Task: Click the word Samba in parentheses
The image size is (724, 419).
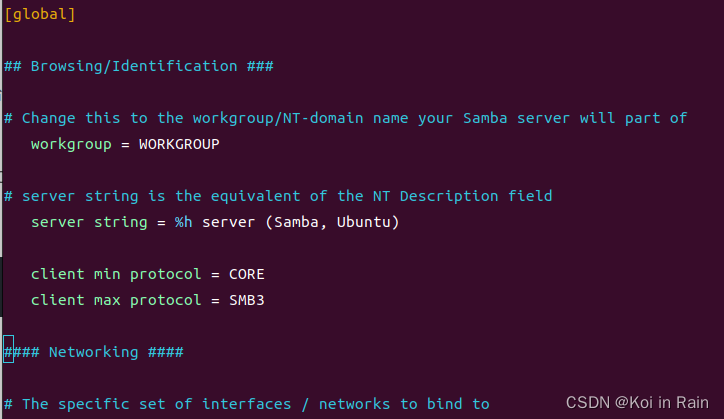Action: tap(296, 222)
